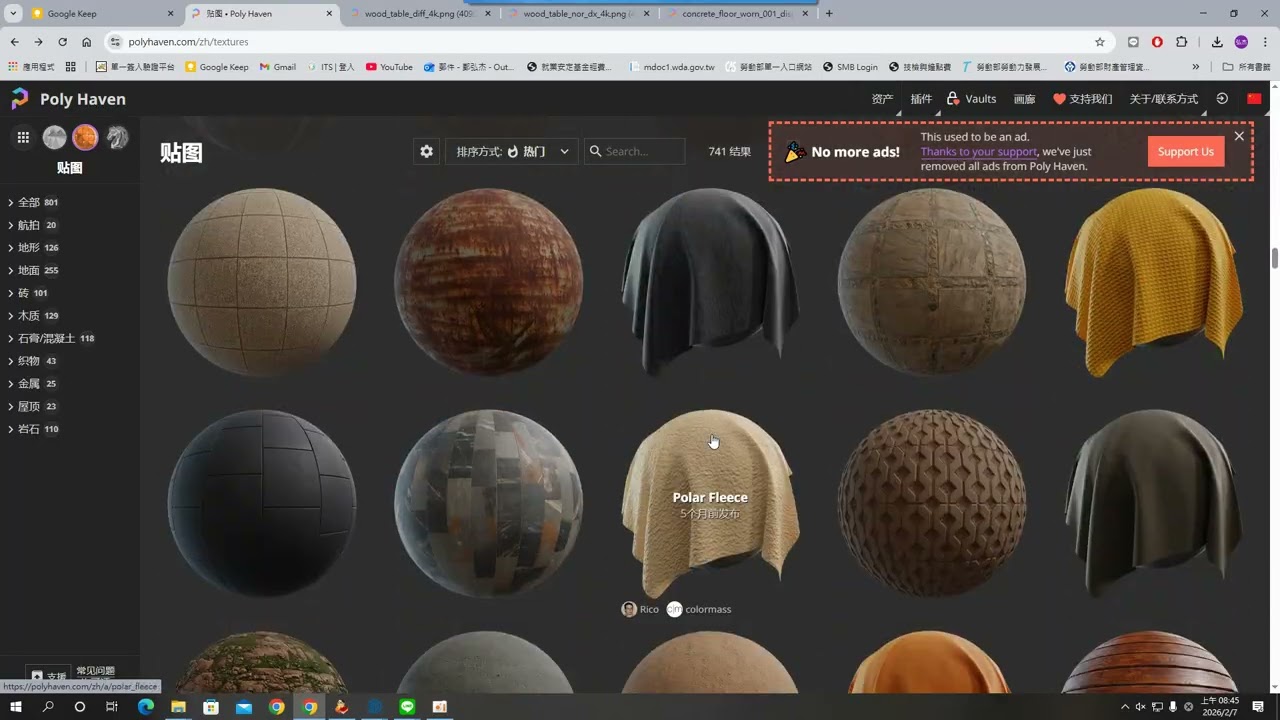Open the Vaults menu item
This screenshot has height=720, width=1280.
pyautogui.click(x=972, y=99)
